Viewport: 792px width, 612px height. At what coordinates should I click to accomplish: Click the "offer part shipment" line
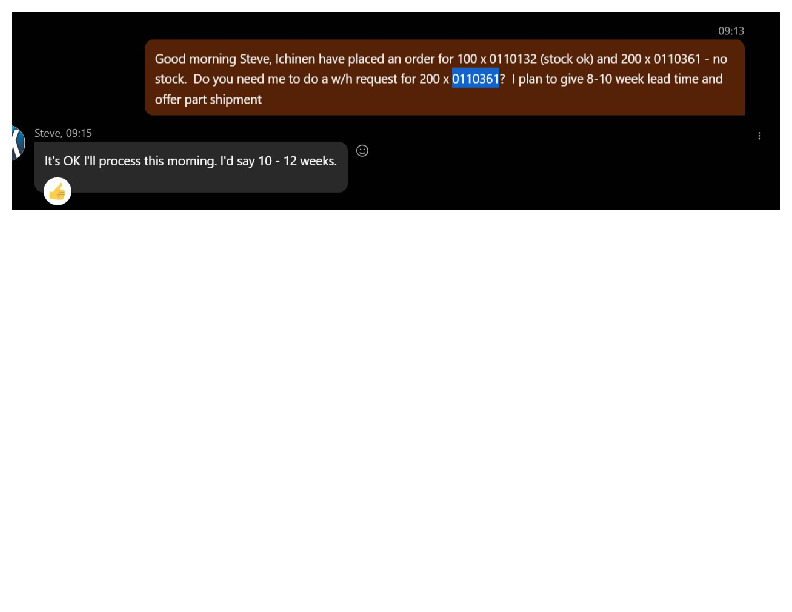(x=209, y=99)
